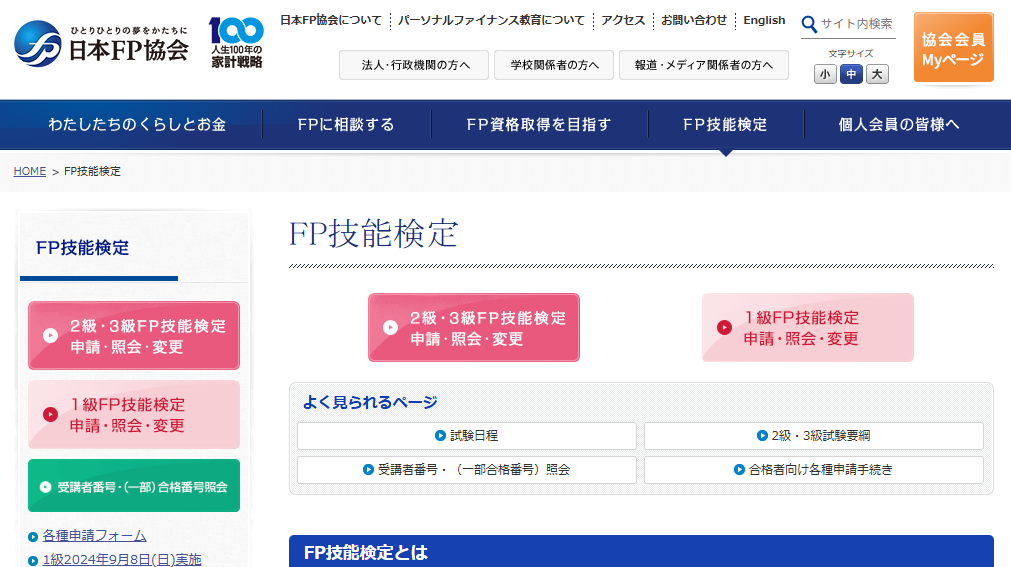Click sidebar 2級・3級FP技能検定 申請 button

point(134,335)
